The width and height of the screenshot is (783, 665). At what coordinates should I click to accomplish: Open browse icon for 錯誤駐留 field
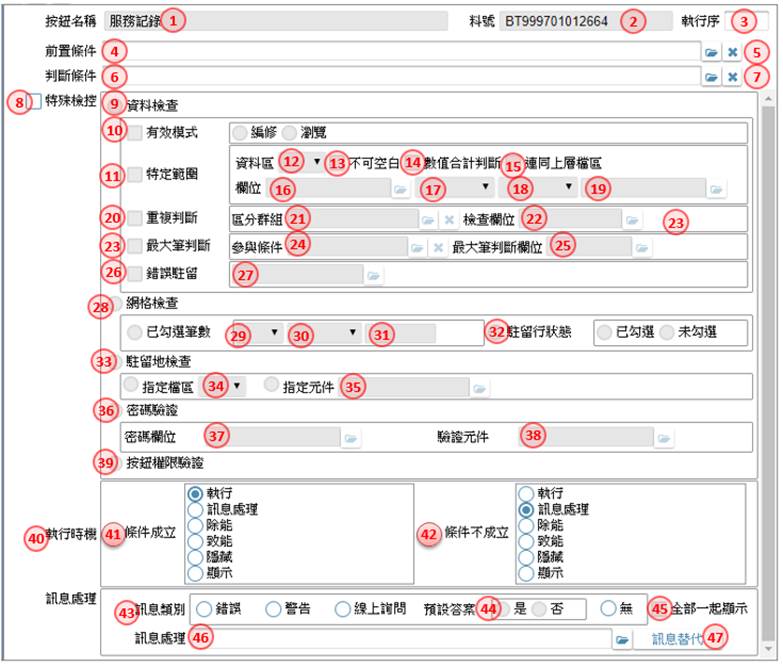(374, 275)
